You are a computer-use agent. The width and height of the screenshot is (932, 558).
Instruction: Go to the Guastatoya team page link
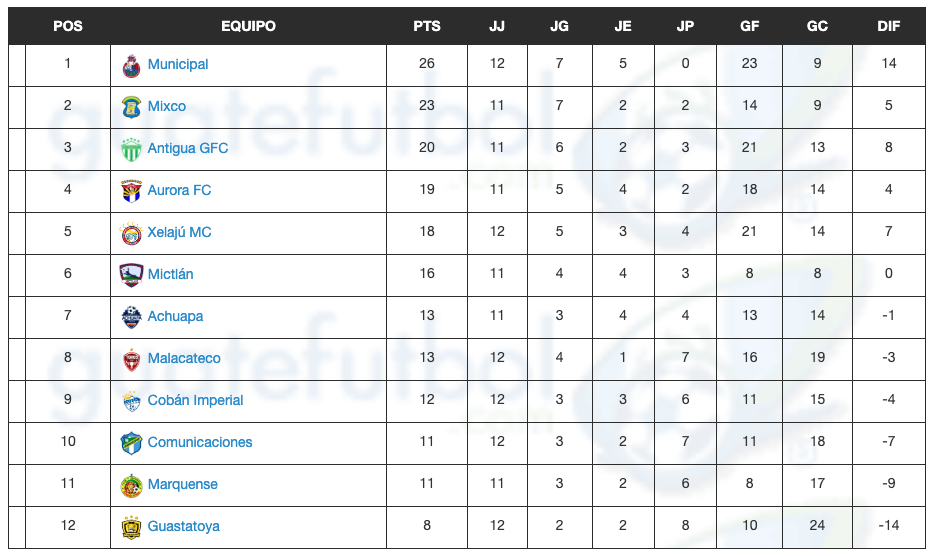(184, 526)
